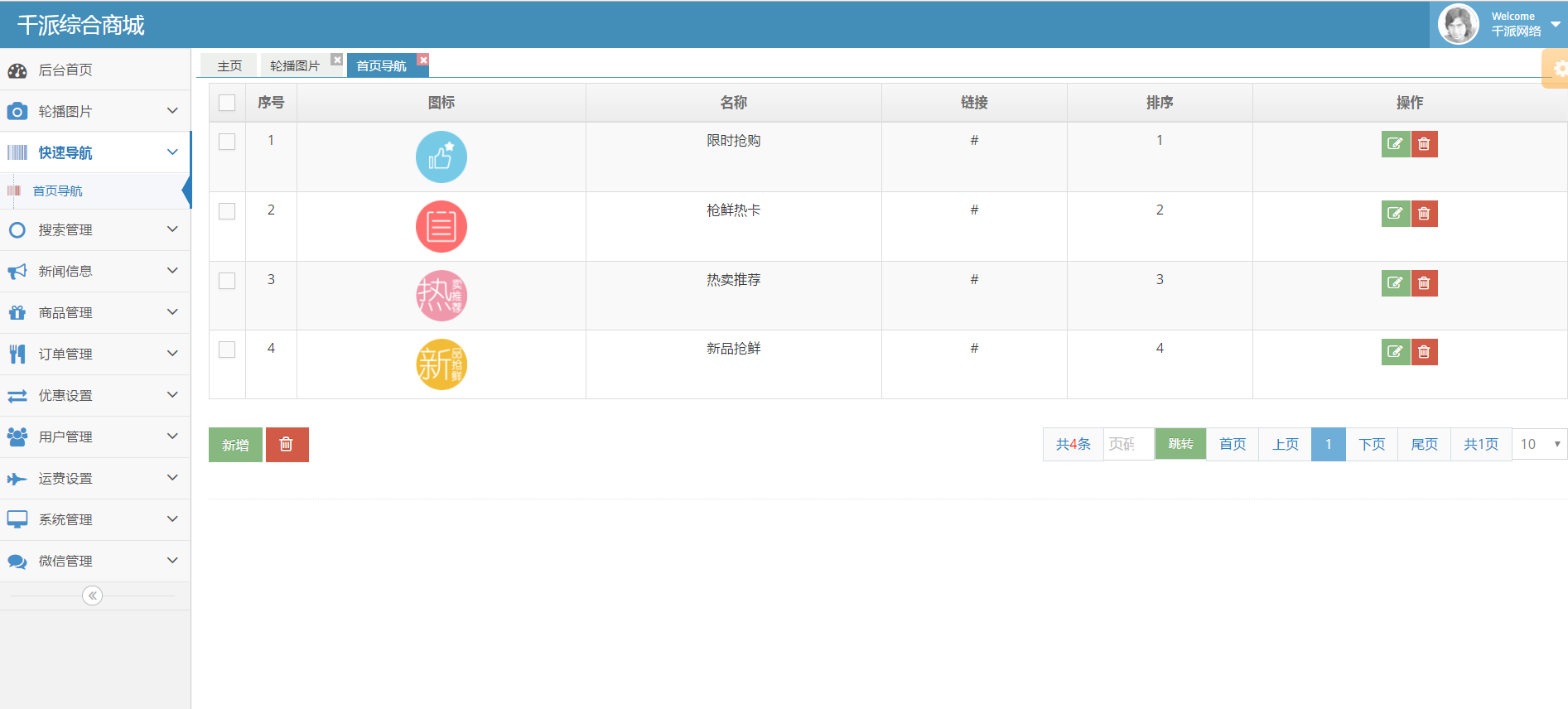Screen dimensions: 1568x709
Task: Click the user avatar picture
Action: click(1459, 24)
